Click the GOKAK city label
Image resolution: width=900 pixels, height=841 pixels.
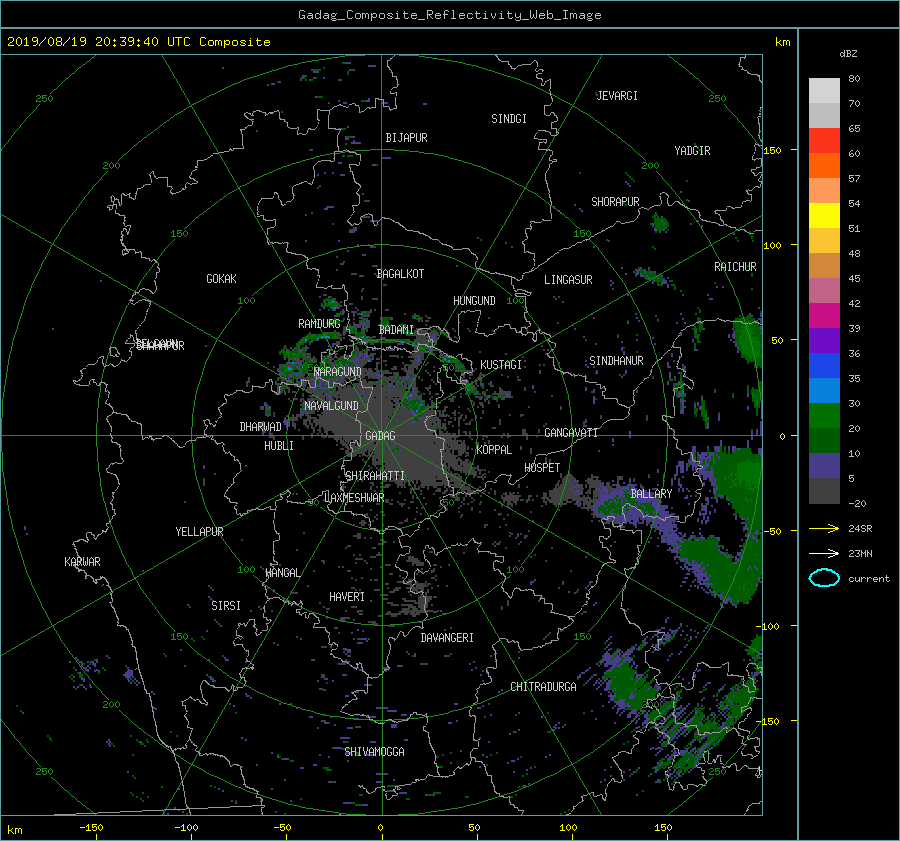[222, 279]
